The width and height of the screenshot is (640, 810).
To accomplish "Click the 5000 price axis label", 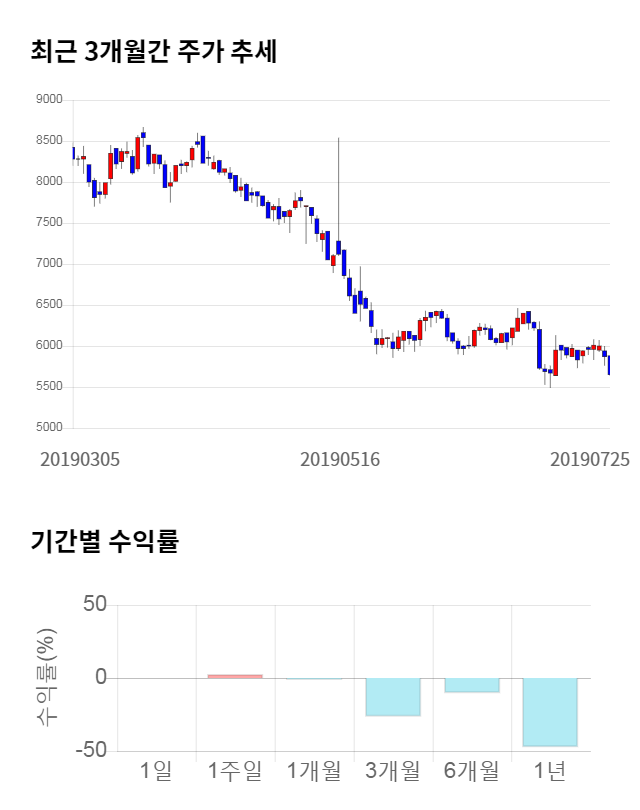I will [x=49, y=428].
